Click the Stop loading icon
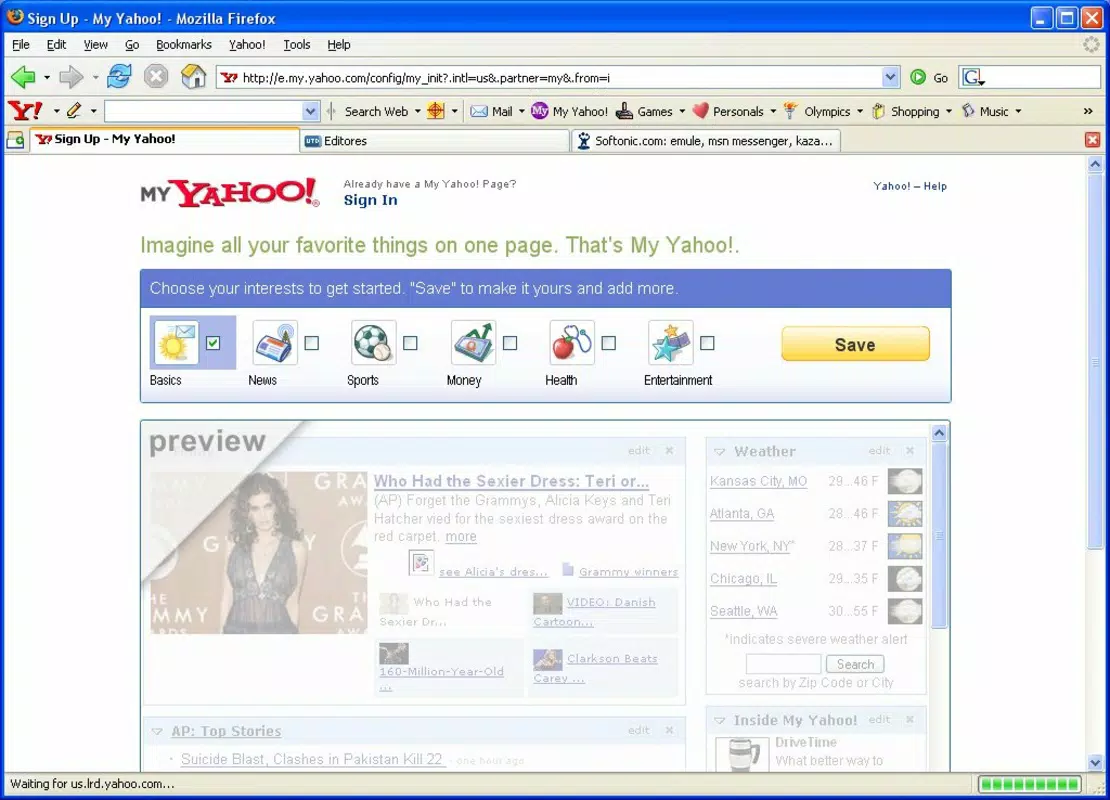This screenshot has width=1110, height=800. pos(156,76)
